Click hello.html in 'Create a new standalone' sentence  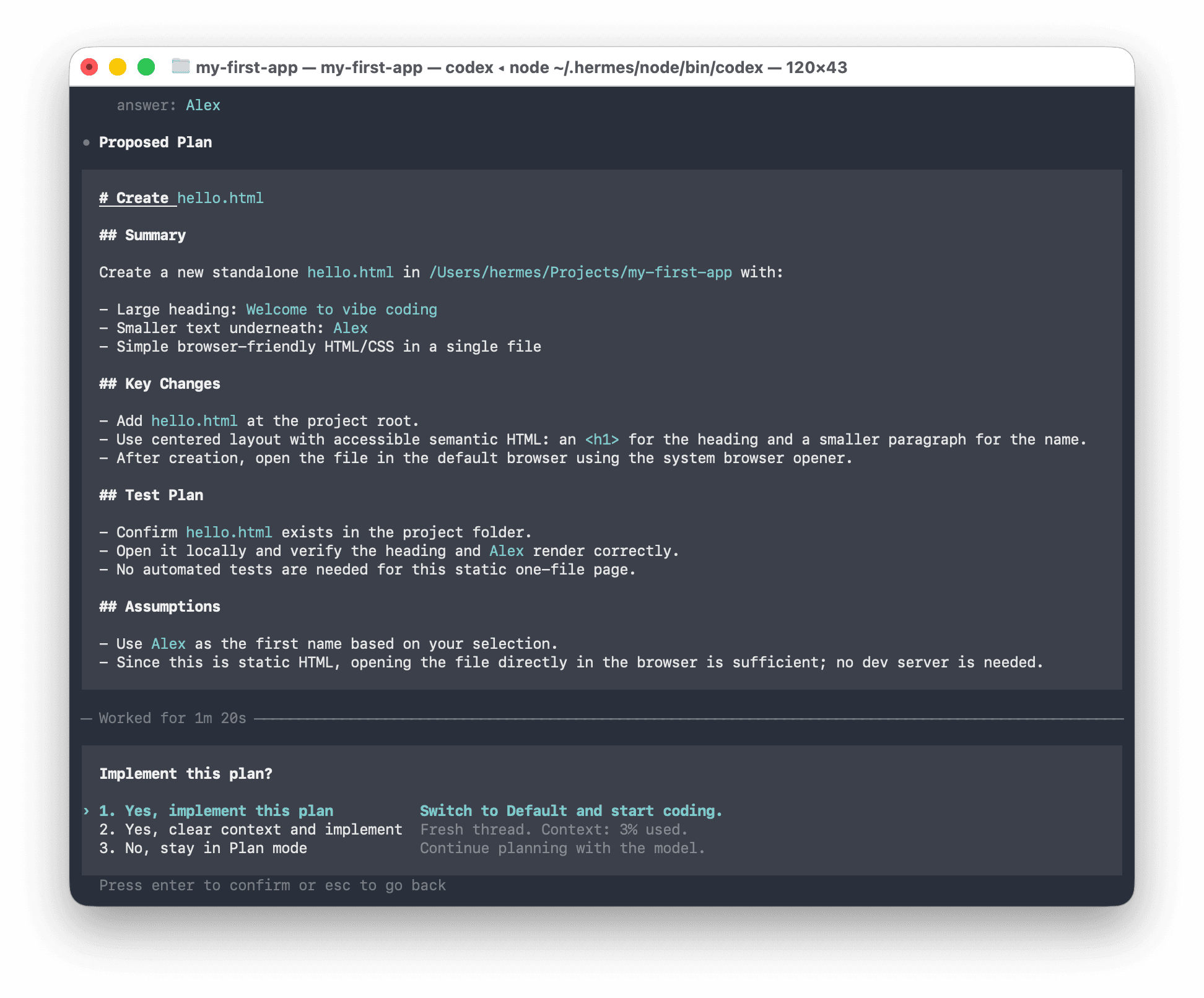coord(351,272)
